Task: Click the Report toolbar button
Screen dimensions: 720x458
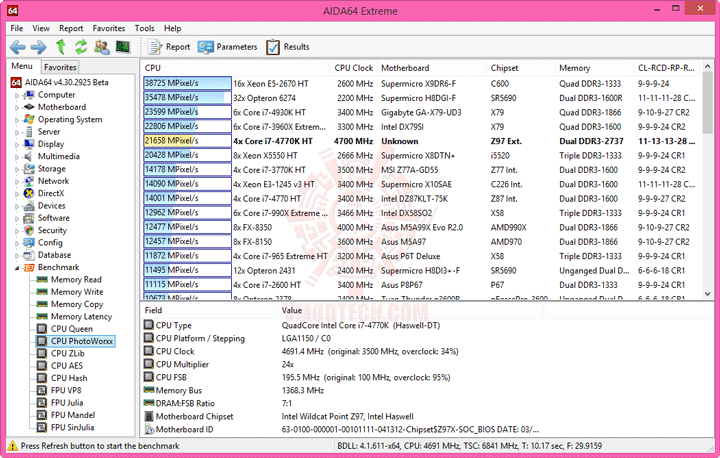Action: coord(169,47)
